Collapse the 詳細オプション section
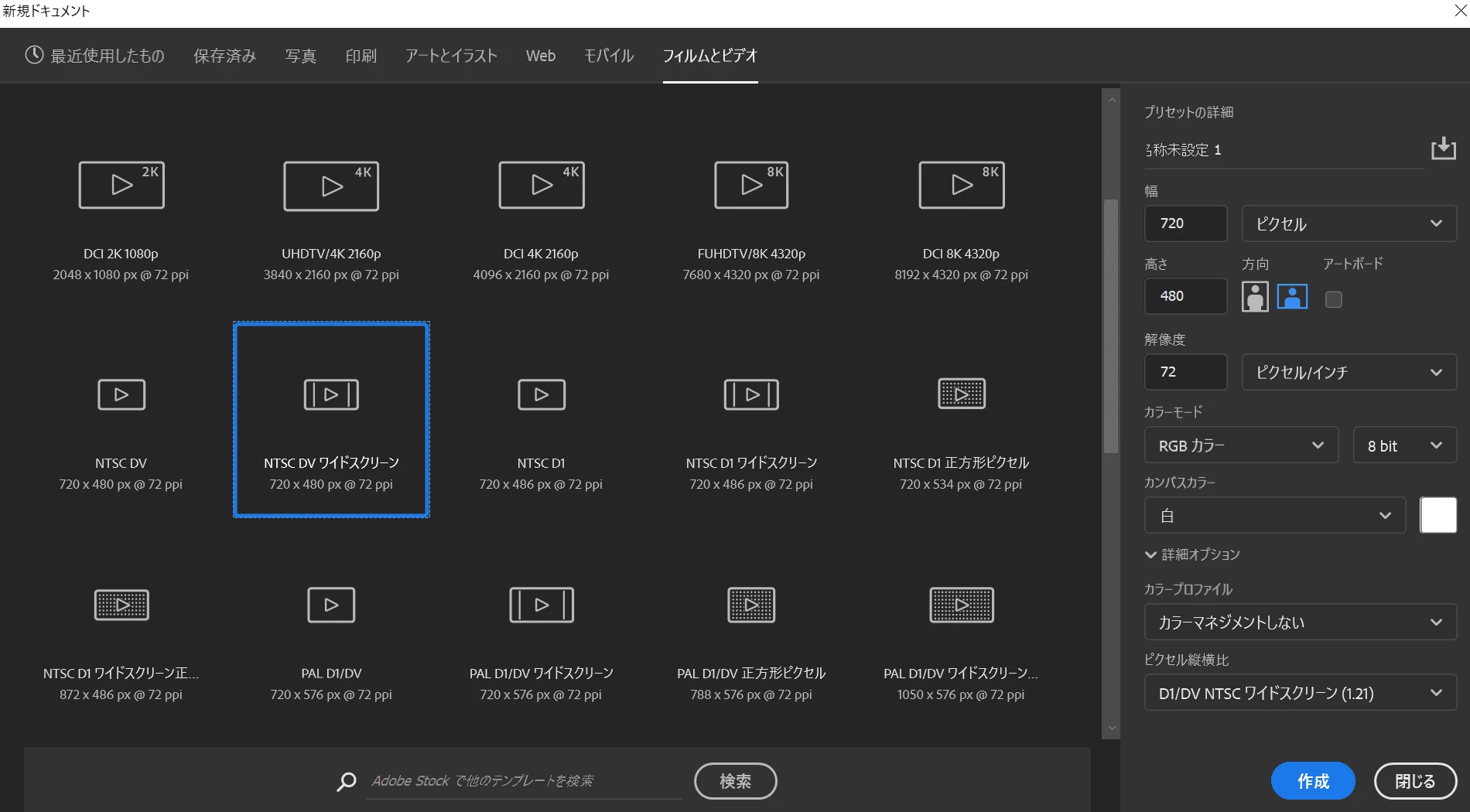This screenshot has height=812, width=1470. click(x=1192, y=554)
